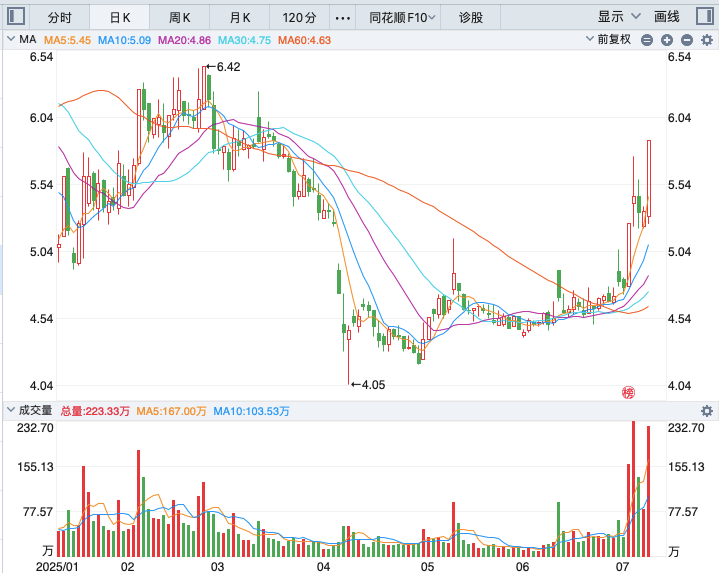719x573 pixels.
Task: Click the MA30:4.75 legend value
Action: (x=244, y=40)
